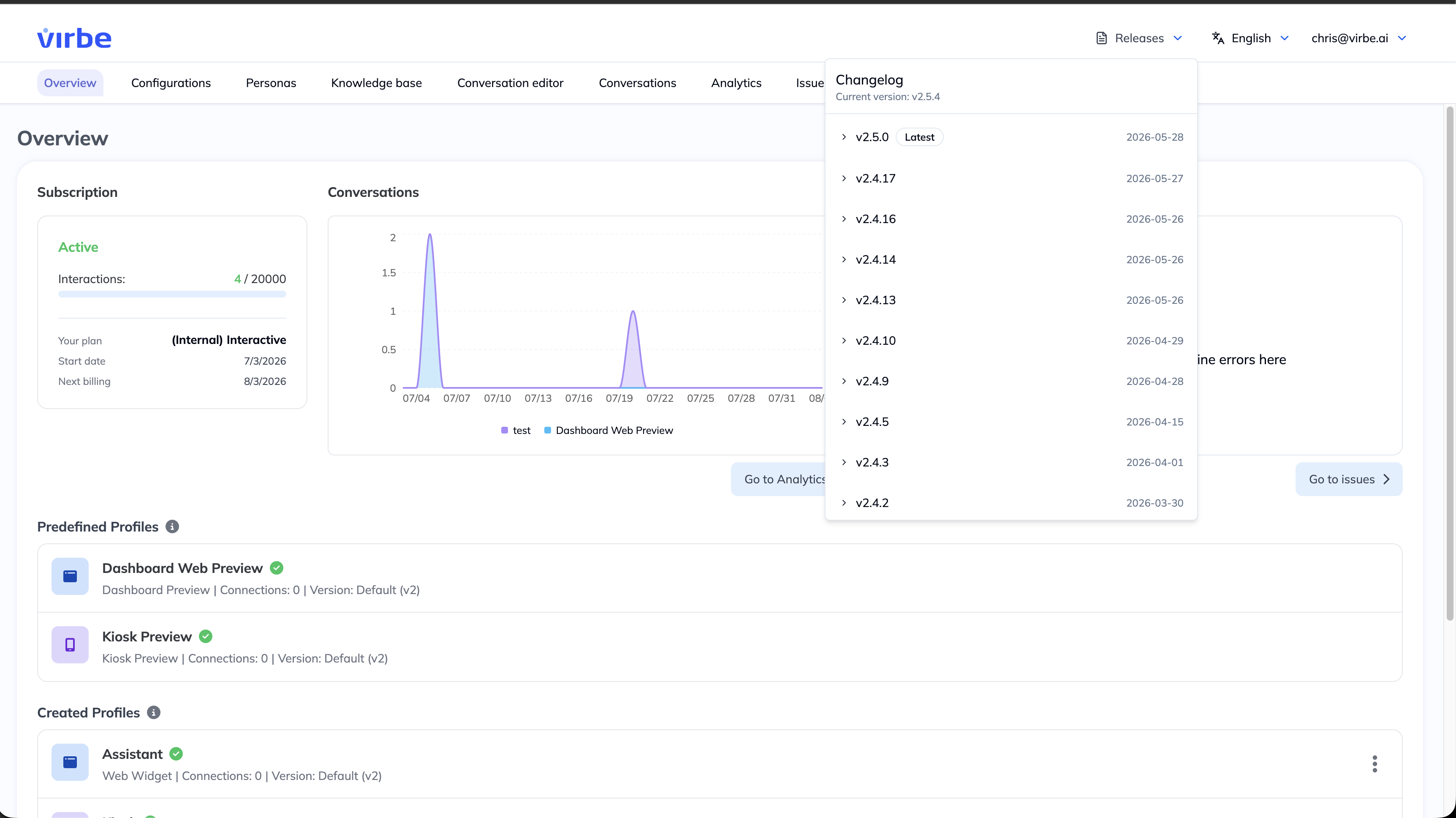Click green checkmark beside Dashboard Web Preview
Viewport: 1456px width, 818px height.
pyautogui.click(x=277, y=568)
